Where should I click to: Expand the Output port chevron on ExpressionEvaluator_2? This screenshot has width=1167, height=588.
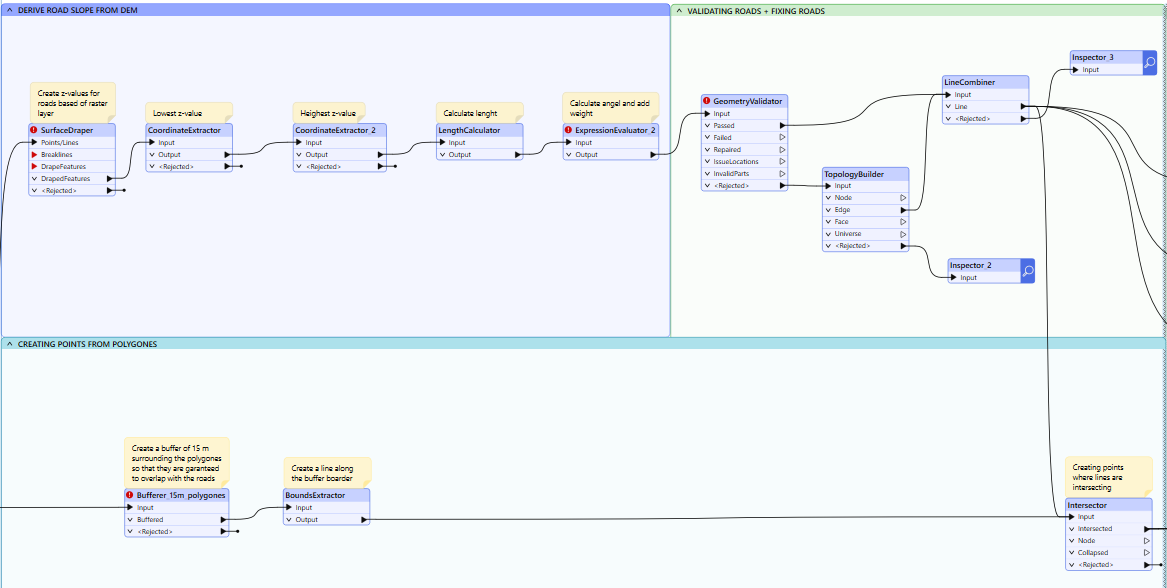coord(569,155)
